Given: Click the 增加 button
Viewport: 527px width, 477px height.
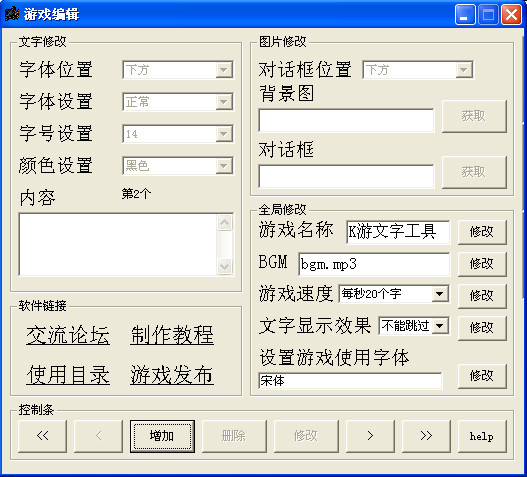Looking at the screenshot, I should click(x=162, y=436).
